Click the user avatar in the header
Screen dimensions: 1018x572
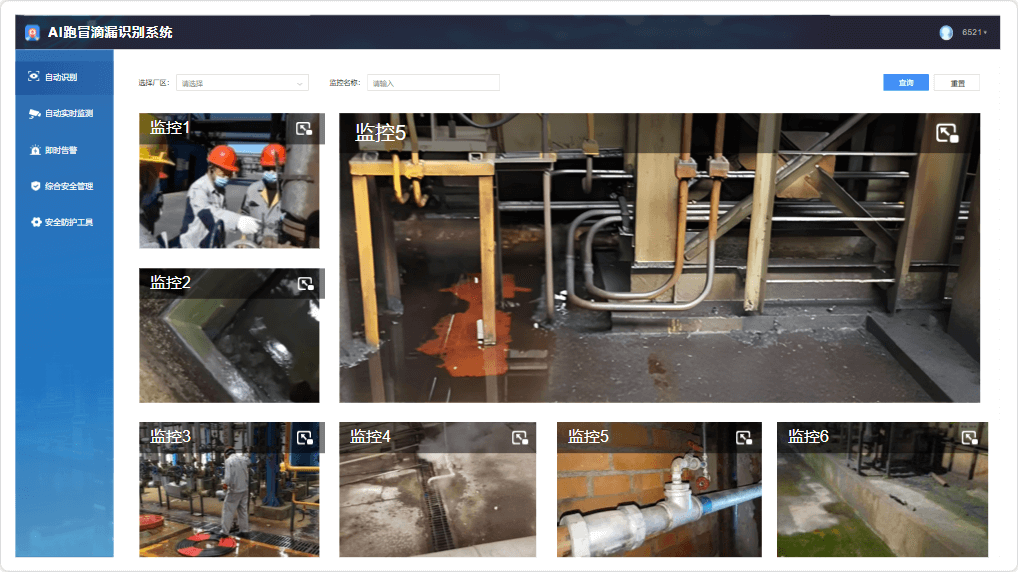pyautogui.click(x=945, y=32)
